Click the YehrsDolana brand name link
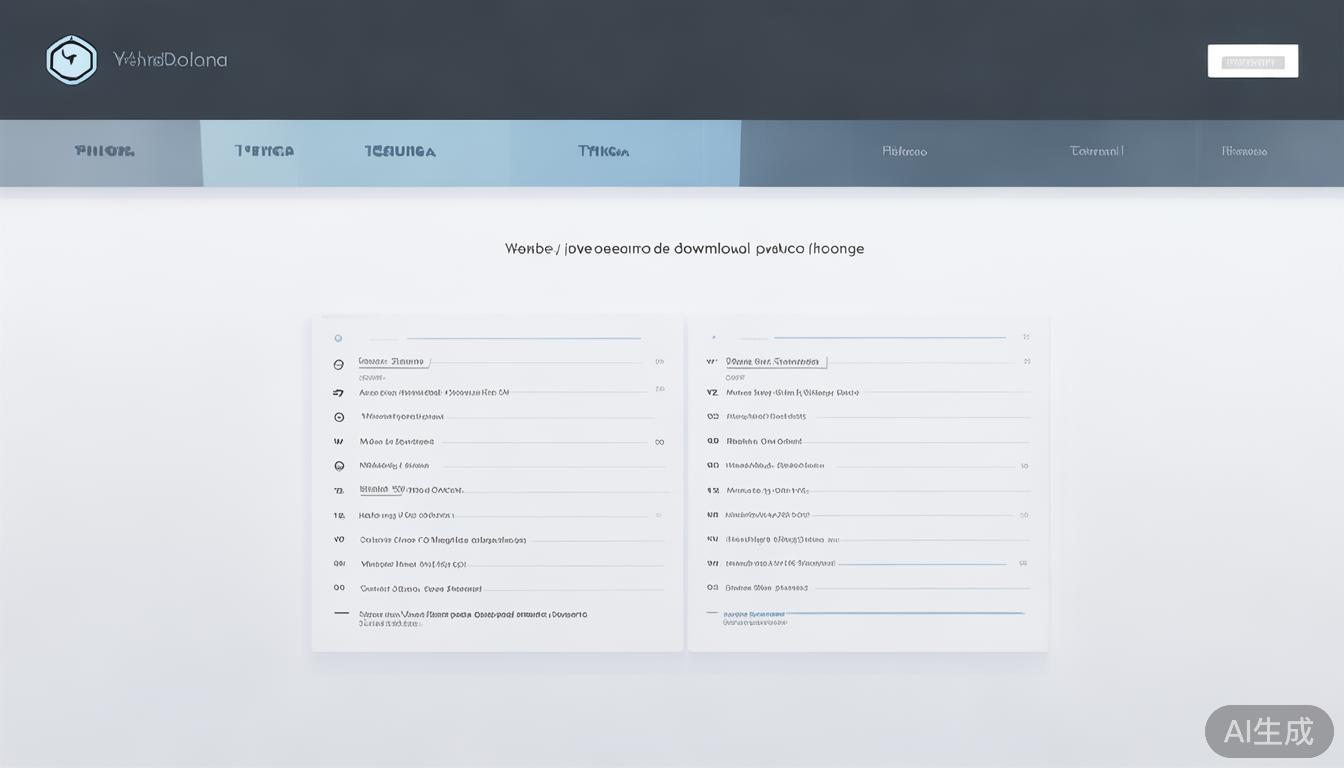The width and height of the screenshot is (1344, 768). pyautogui.click(x=170, y=60)
